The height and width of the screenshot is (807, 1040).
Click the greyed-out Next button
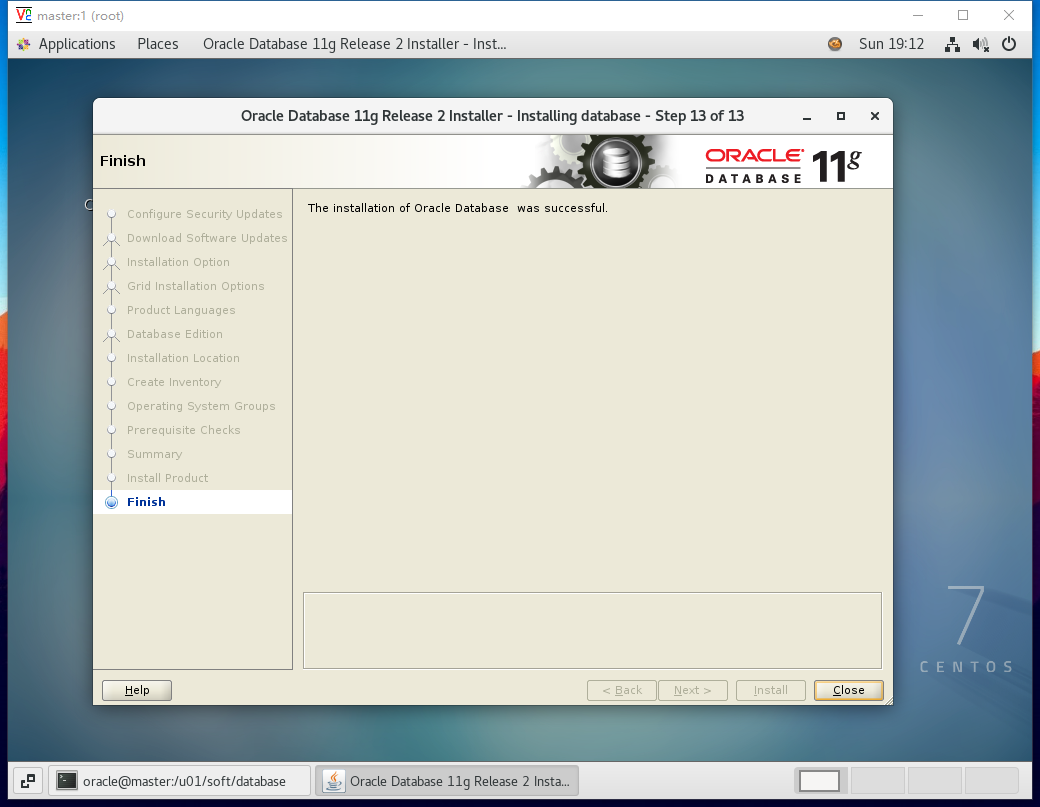pos(692,690)
